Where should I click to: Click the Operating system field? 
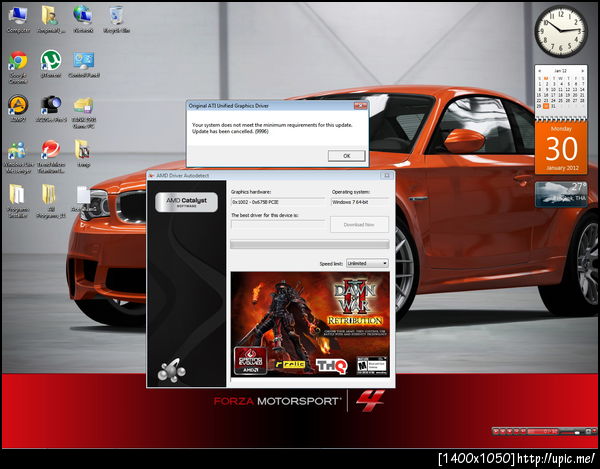(x=359, y=202)
